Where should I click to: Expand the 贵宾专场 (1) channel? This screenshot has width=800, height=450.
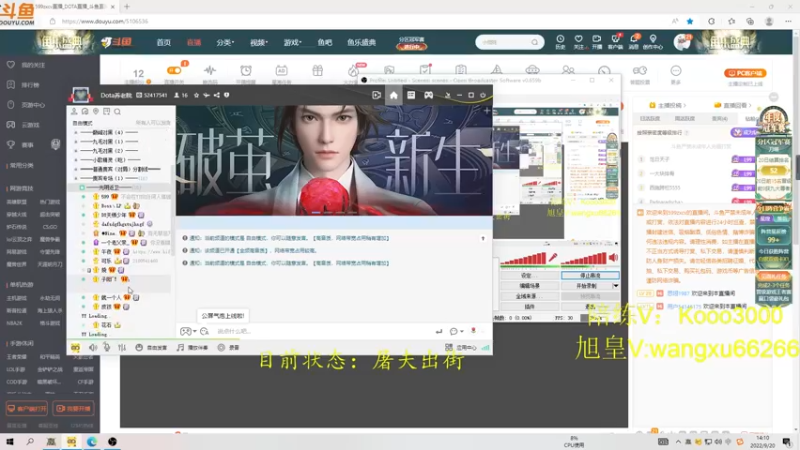pos(77,178)
